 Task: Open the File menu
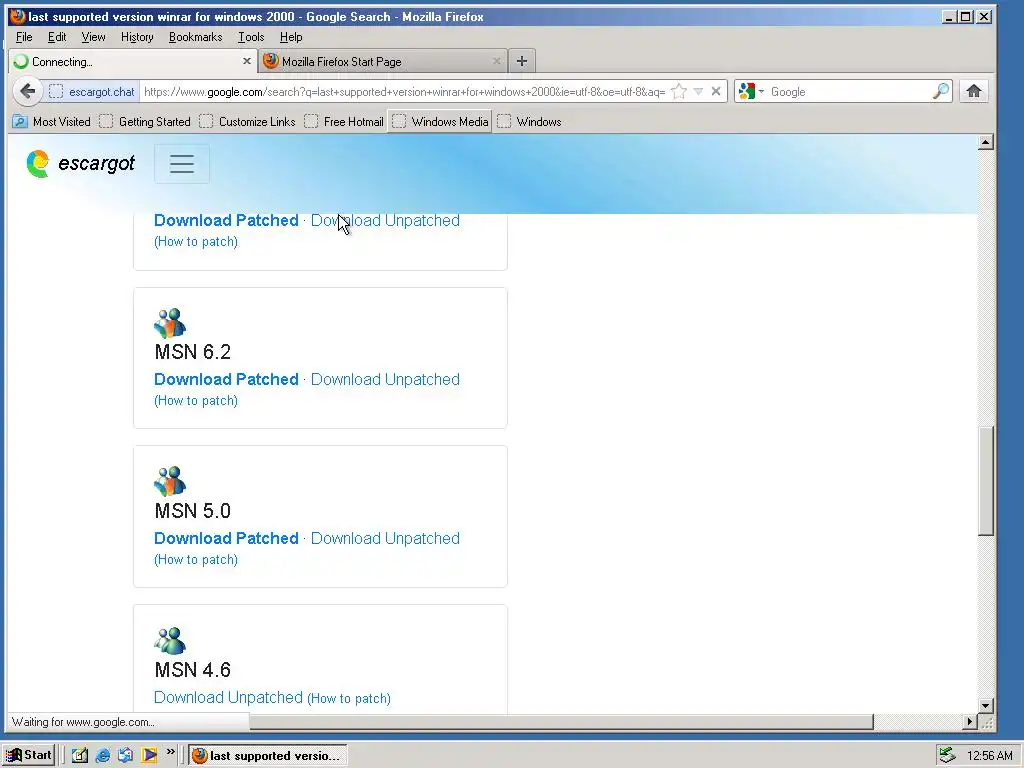pyautogui.click(x=24, y=37)
